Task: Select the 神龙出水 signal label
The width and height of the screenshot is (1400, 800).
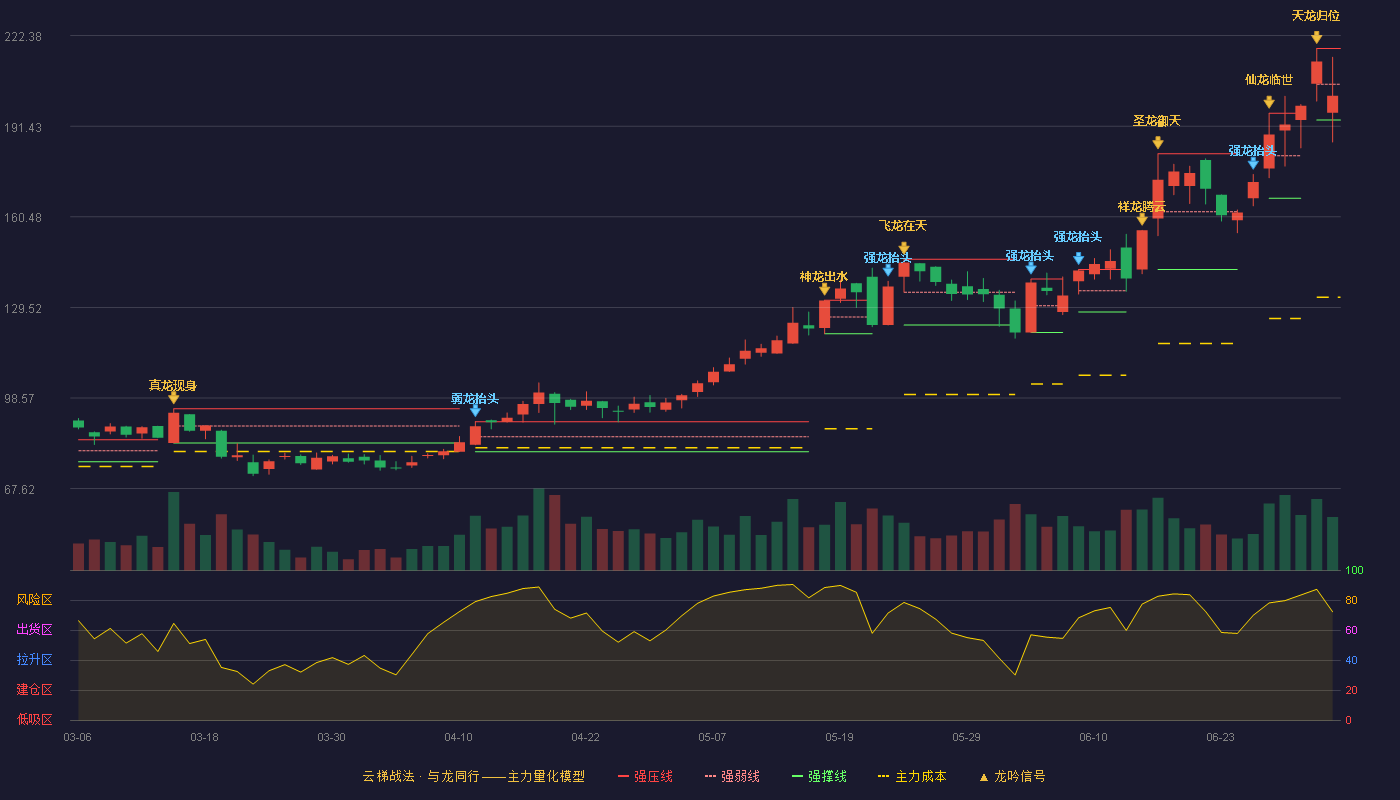Action: click(824, 276)
